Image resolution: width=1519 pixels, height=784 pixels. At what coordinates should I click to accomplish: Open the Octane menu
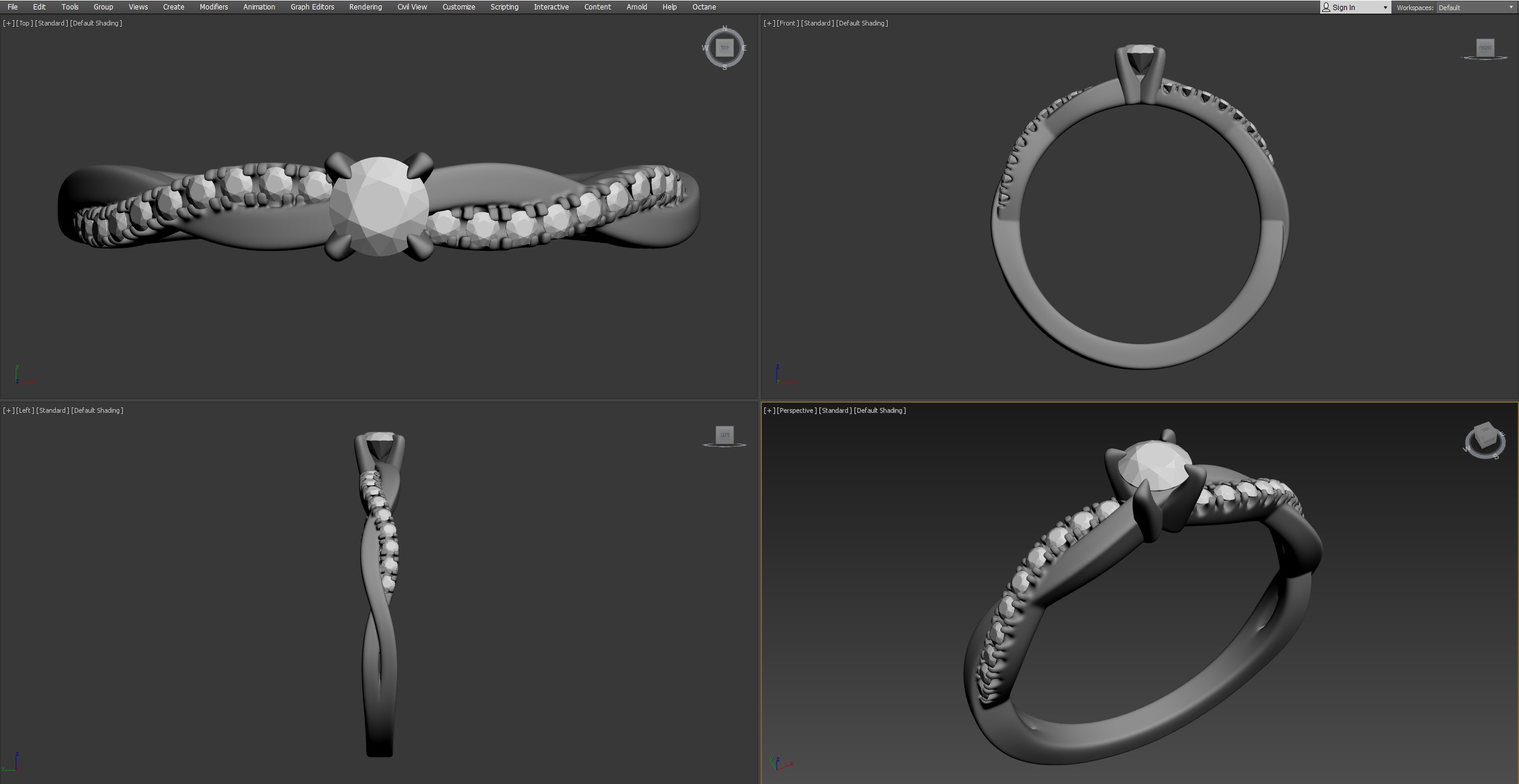(x=704, y=7)
